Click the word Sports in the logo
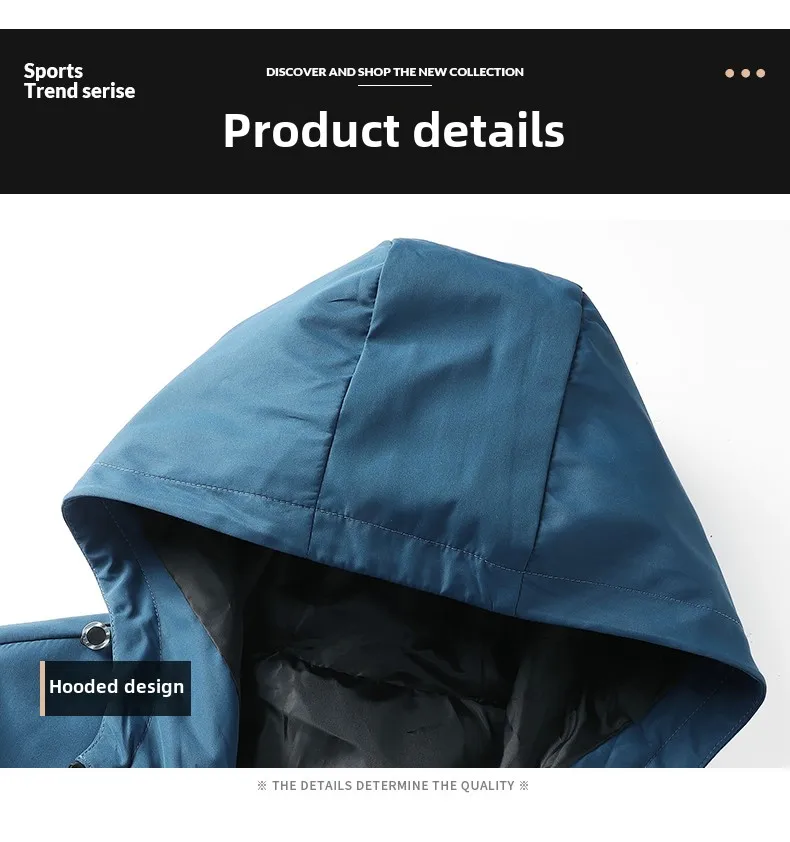The width and height of the screenshot is (790, 842). click(53, 71)
